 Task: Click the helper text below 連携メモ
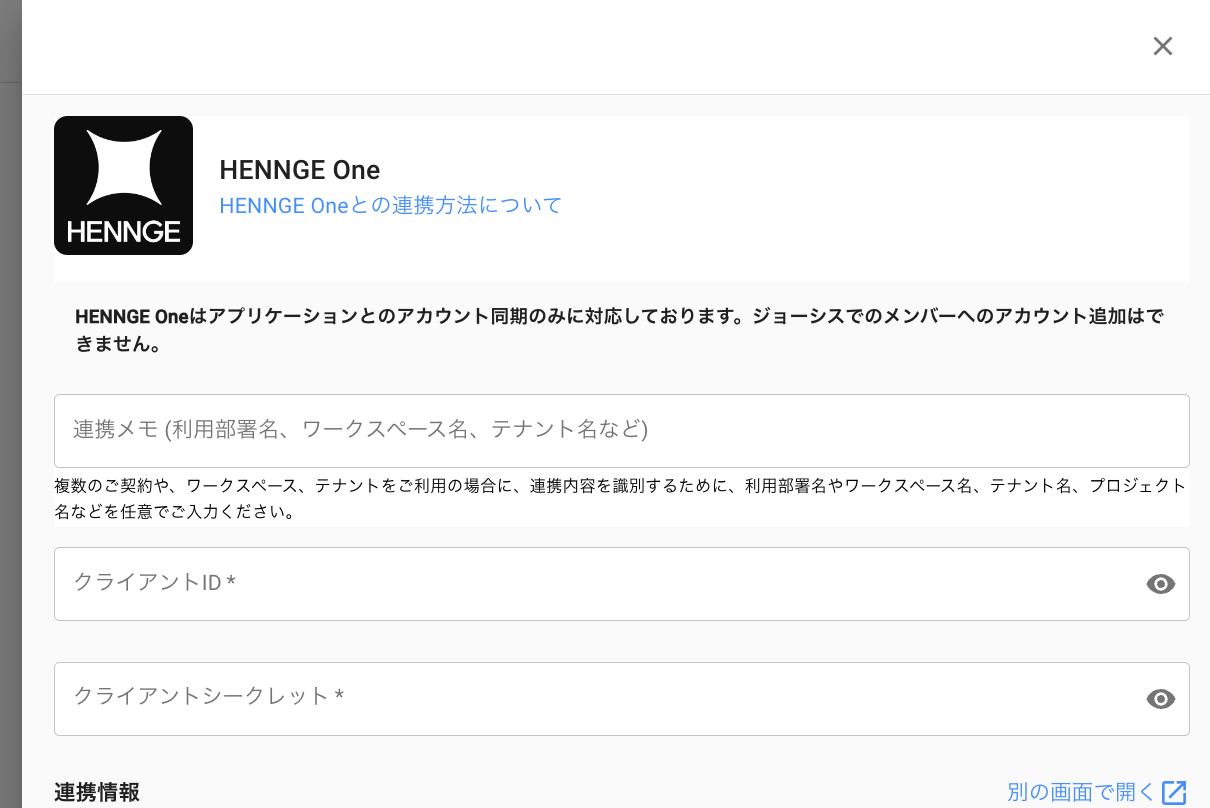click(x=620, y=498)
